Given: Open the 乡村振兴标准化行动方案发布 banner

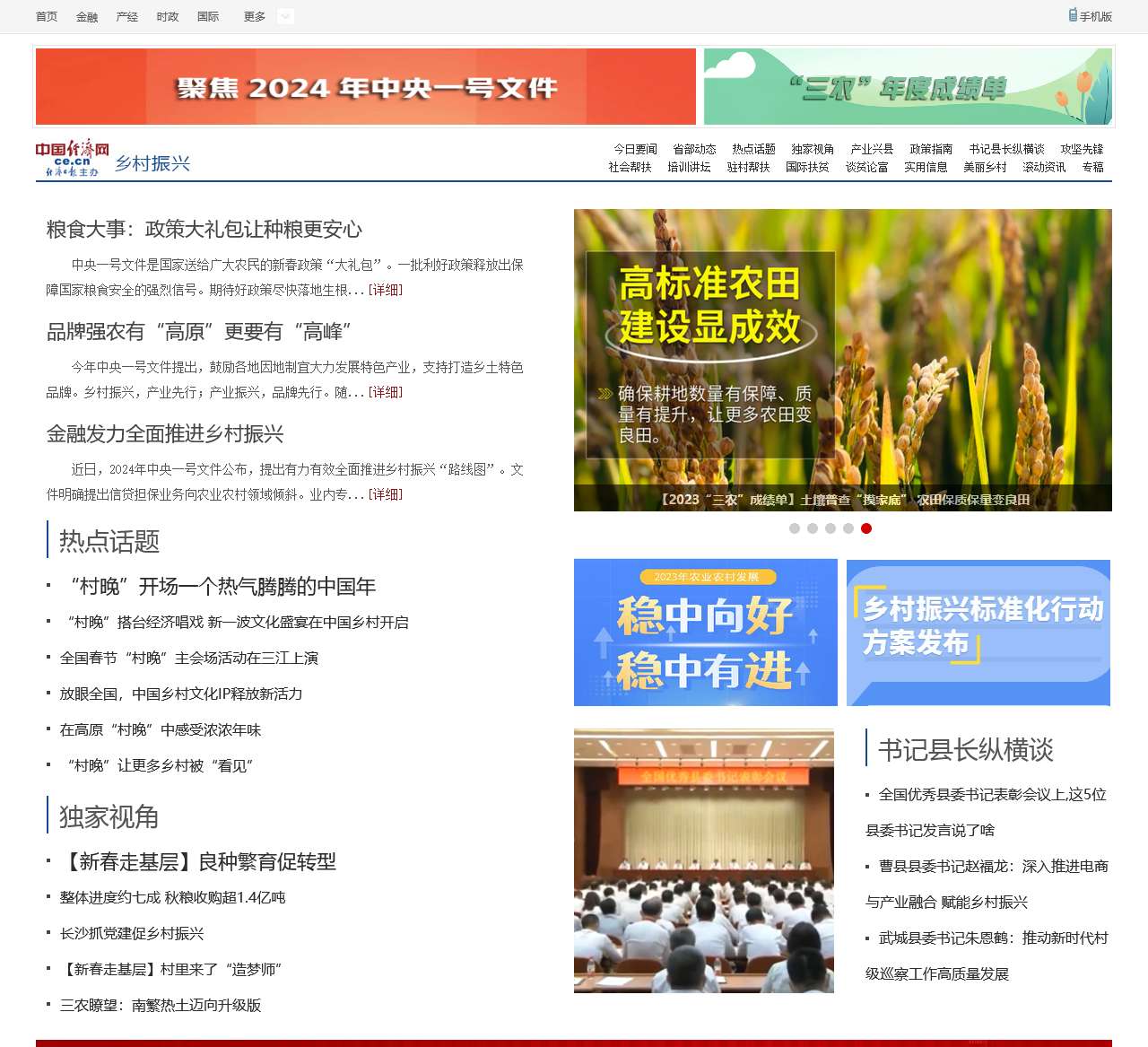Looking at the screenshot, I should (x=978, y=633).
